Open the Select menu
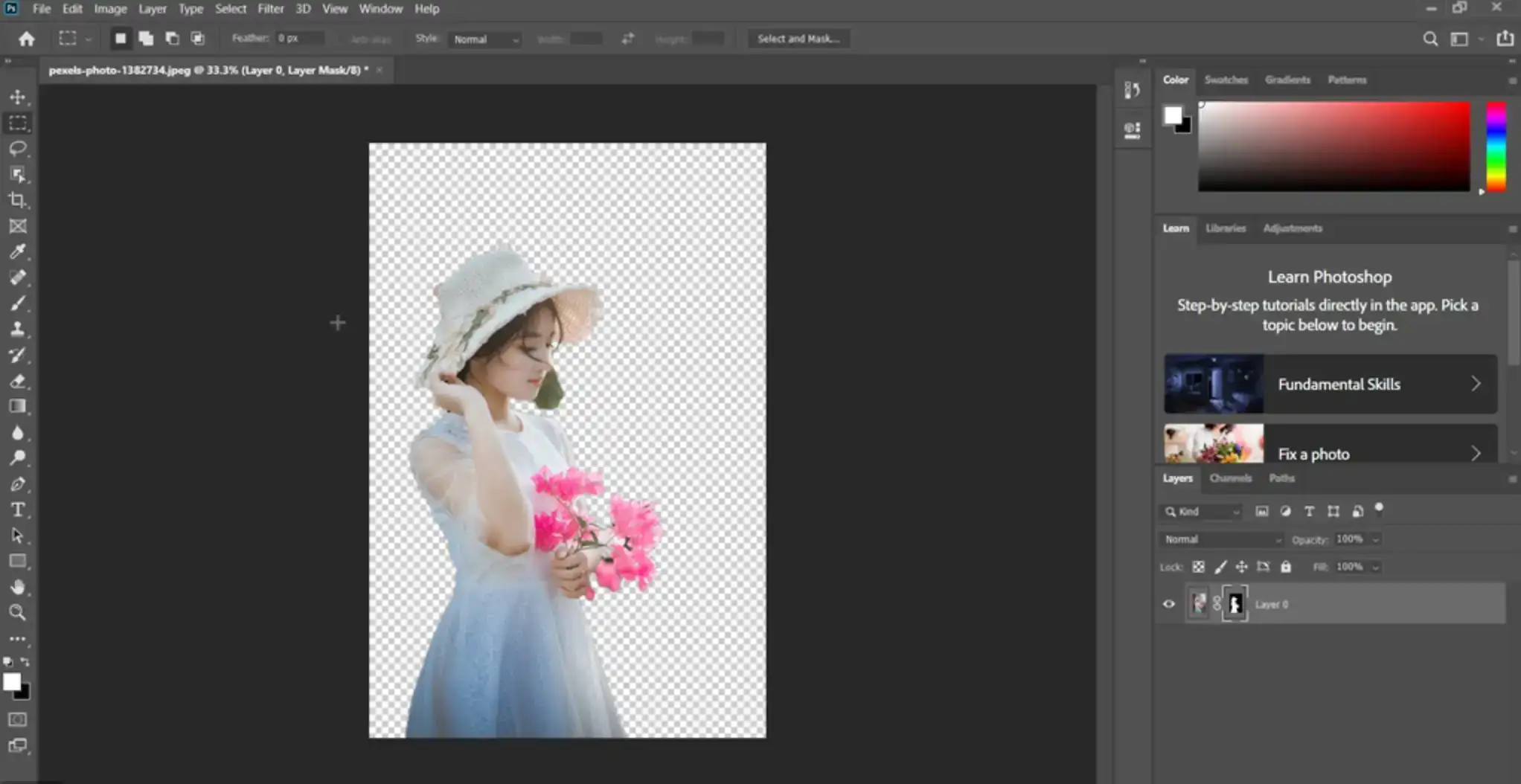Screen dimensions: 1521x784 pos(230,9)
